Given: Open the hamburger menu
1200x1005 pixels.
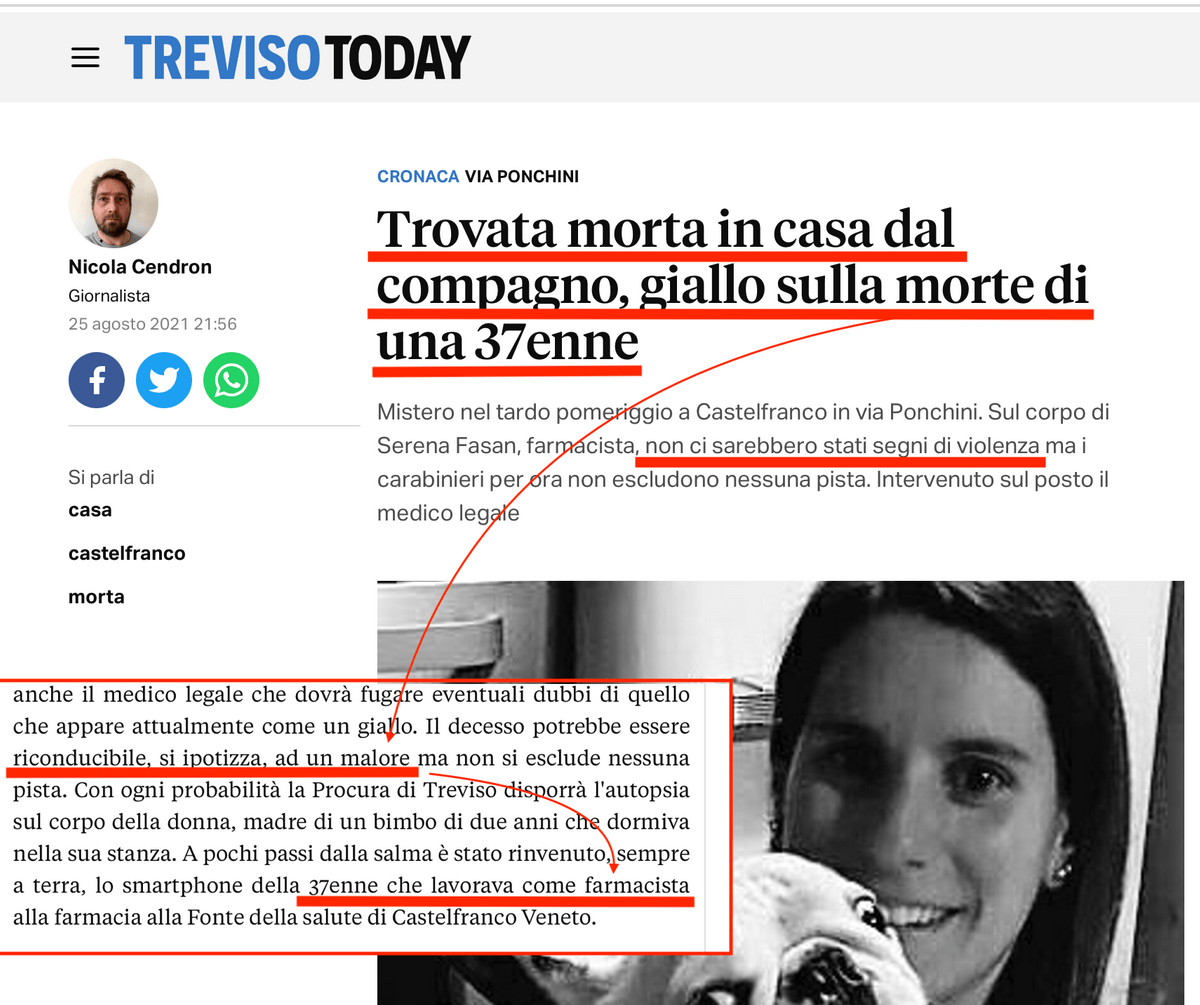Looking at the screenshot, I should (x=86, y=57).
